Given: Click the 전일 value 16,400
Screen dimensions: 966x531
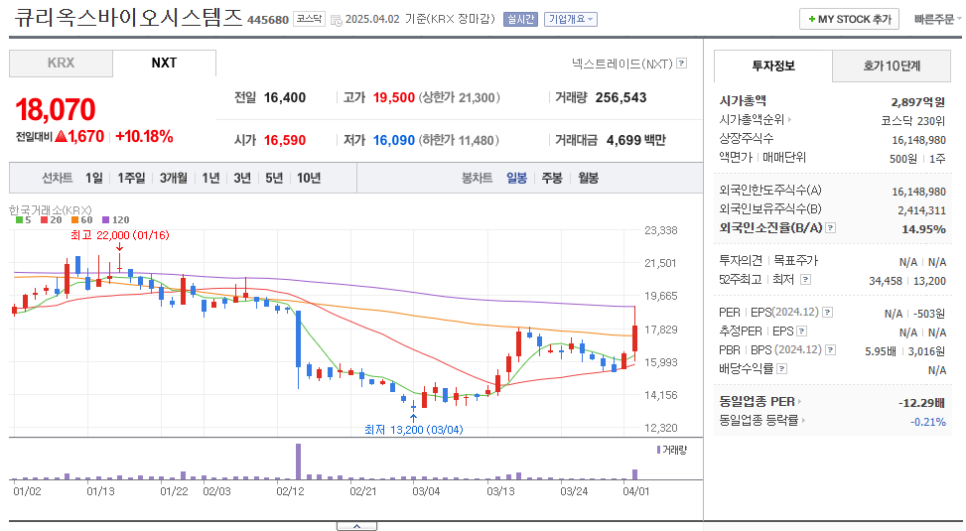Looking at the screenshot, I should pos(285,97).
